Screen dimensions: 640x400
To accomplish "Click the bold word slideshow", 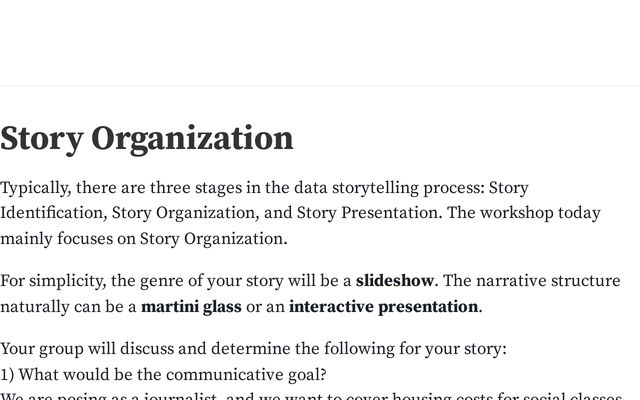I will pyautogui.click(x=394, y=281).
